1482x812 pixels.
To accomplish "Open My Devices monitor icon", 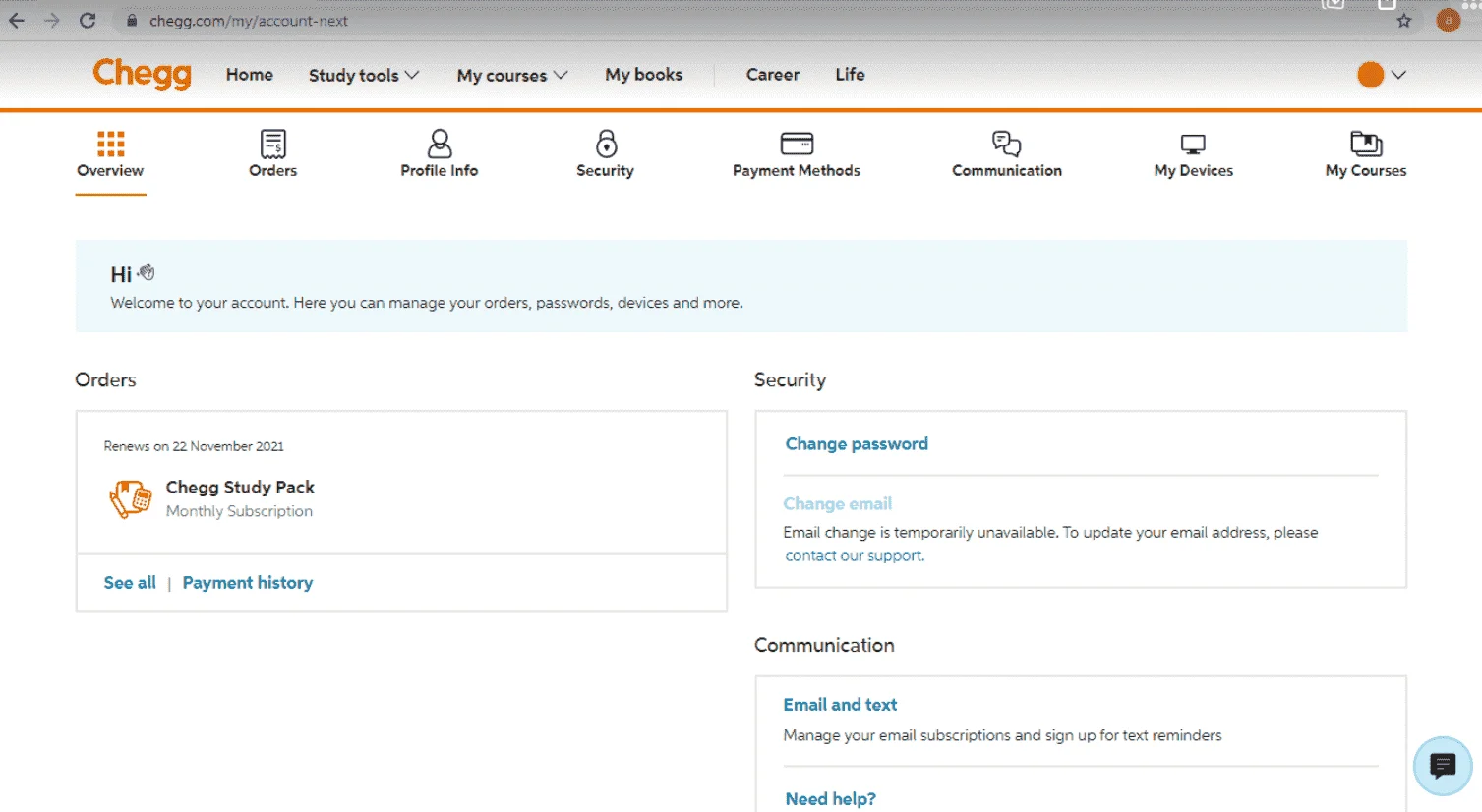I will coord(1193,145).
